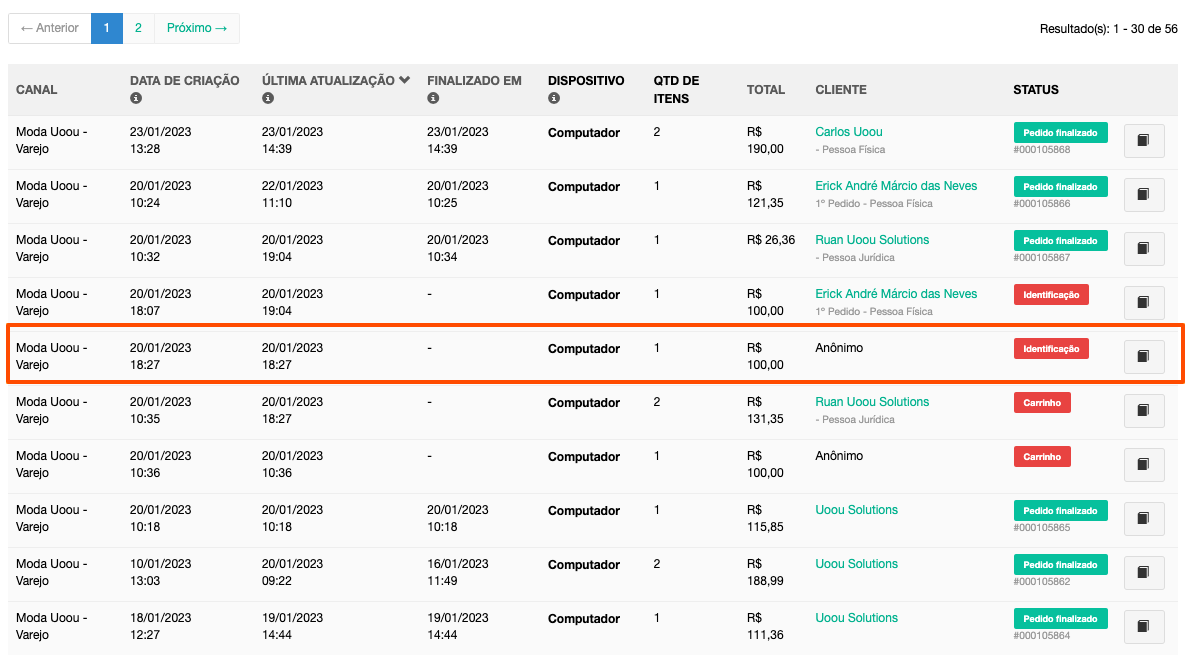
Task: Open customer Carlos Uoou link
Action: point(848,131)
